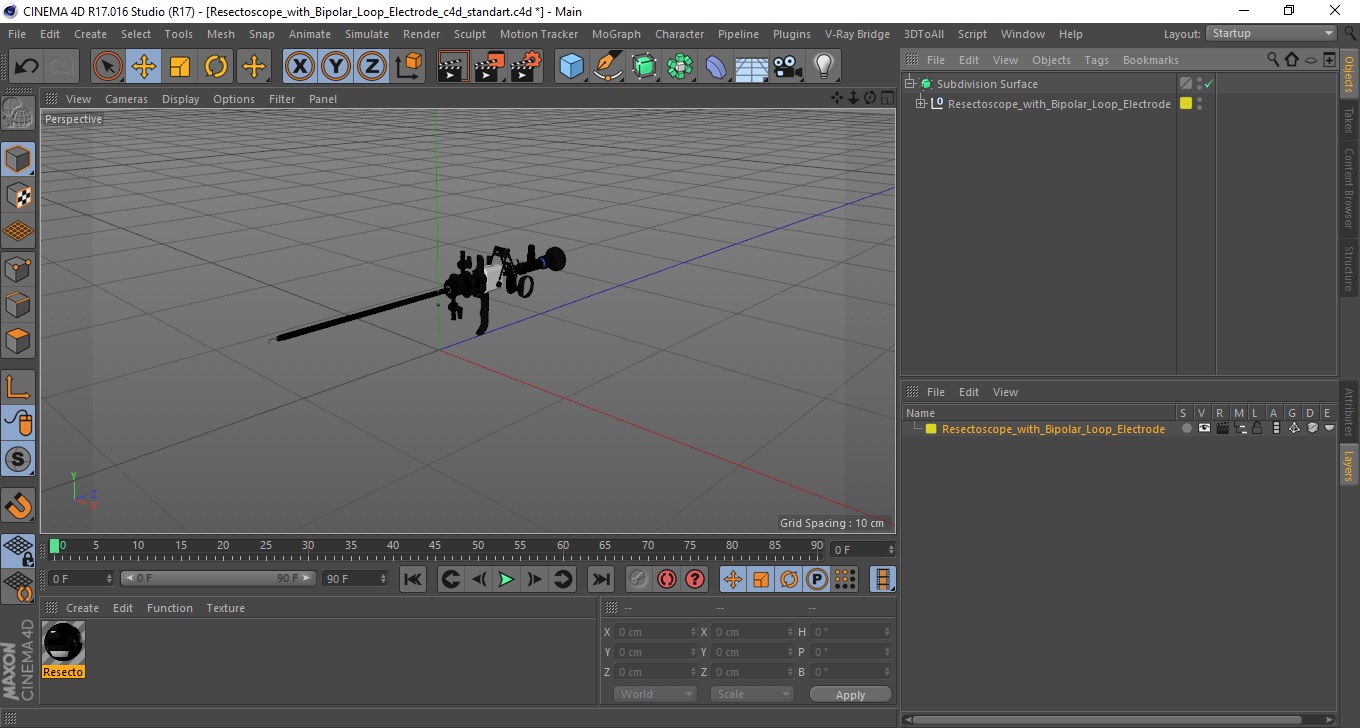Toggle Position keyframe recording
The width and height of the screenshot is (1360, 728).
point(733,579)
